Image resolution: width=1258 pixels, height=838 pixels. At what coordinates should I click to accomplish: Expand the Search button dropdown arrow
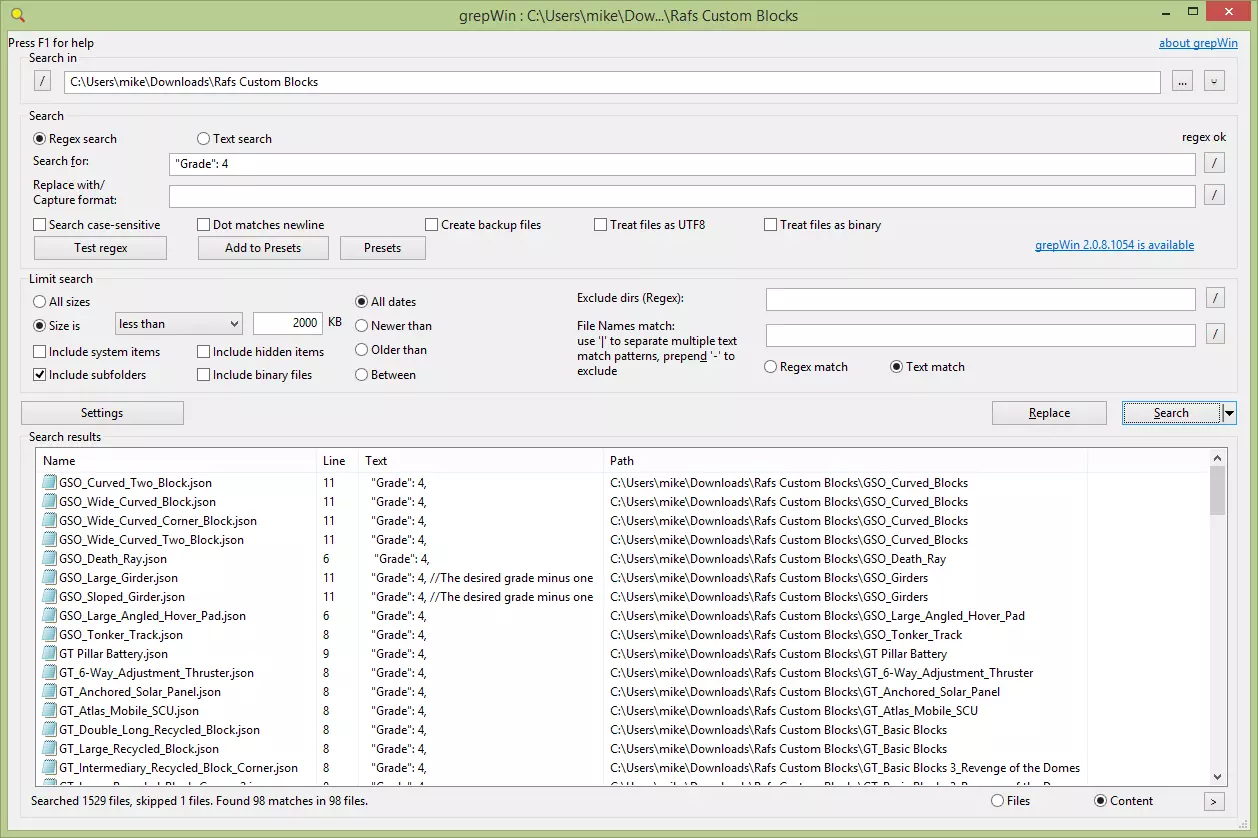point(1229,413)
